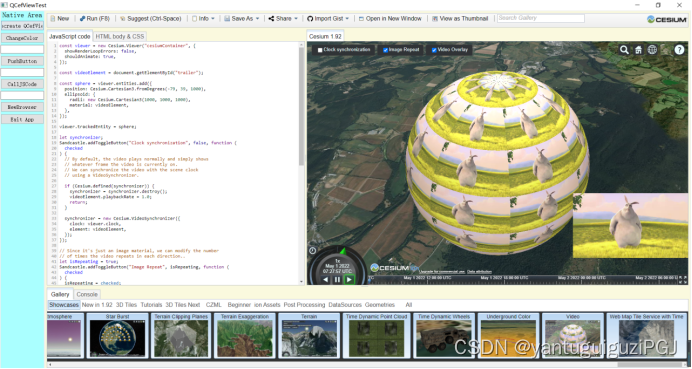
Task: Select the Gallery tab
Action: (60, 294)
